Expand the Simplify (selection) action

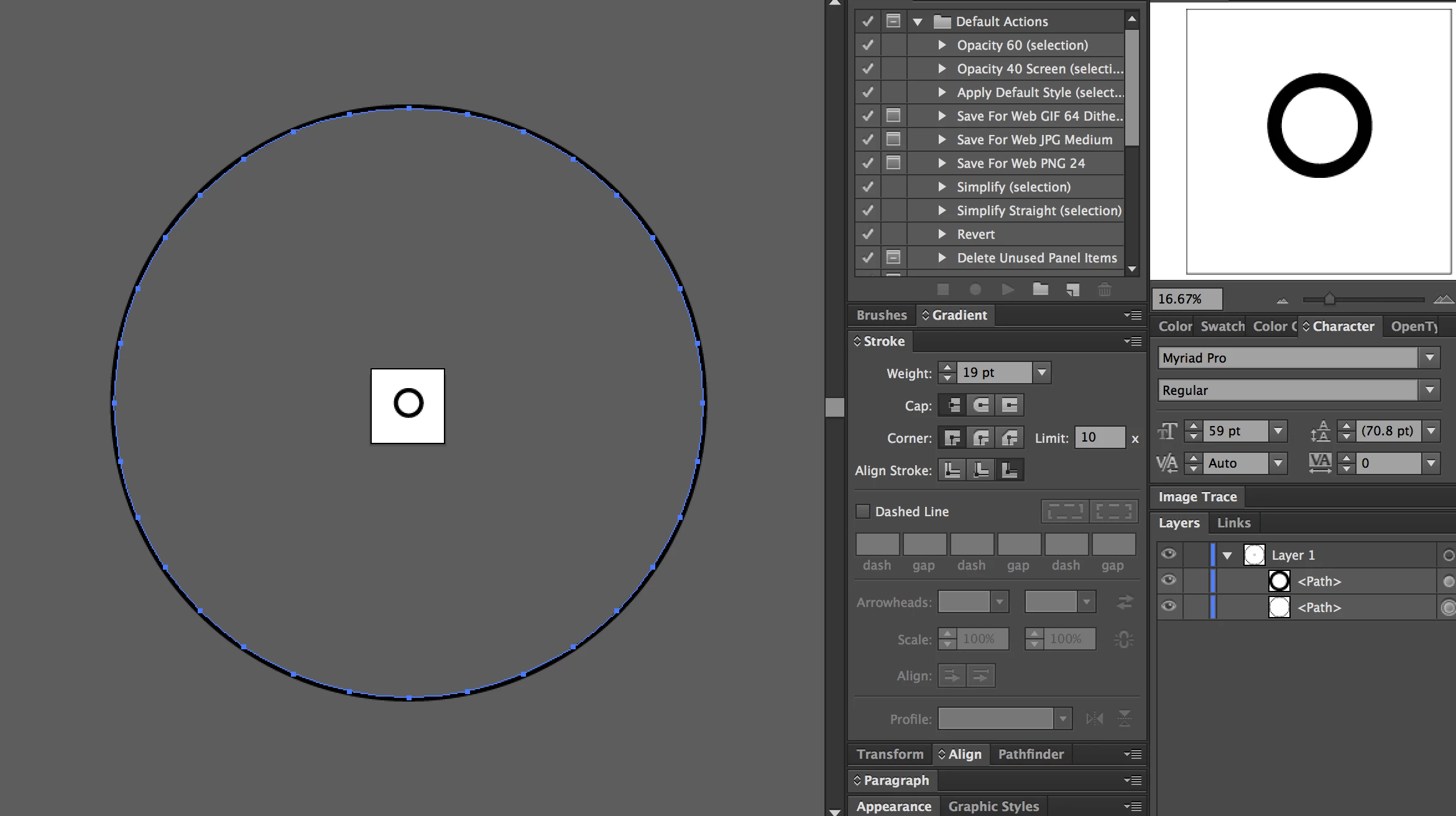(942, 187)
